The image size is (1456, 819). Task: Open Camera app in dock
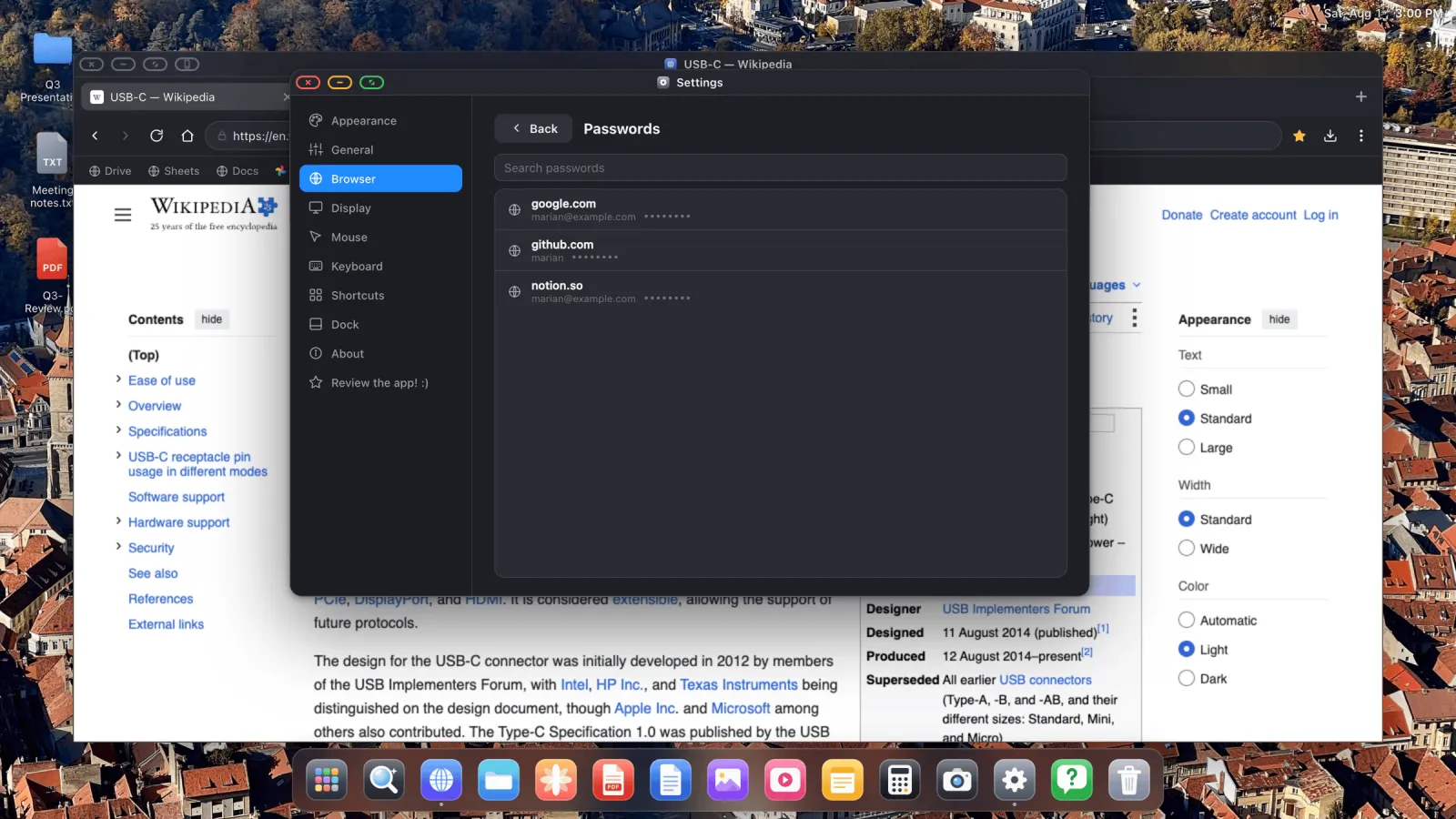click(x=957, y=781)
